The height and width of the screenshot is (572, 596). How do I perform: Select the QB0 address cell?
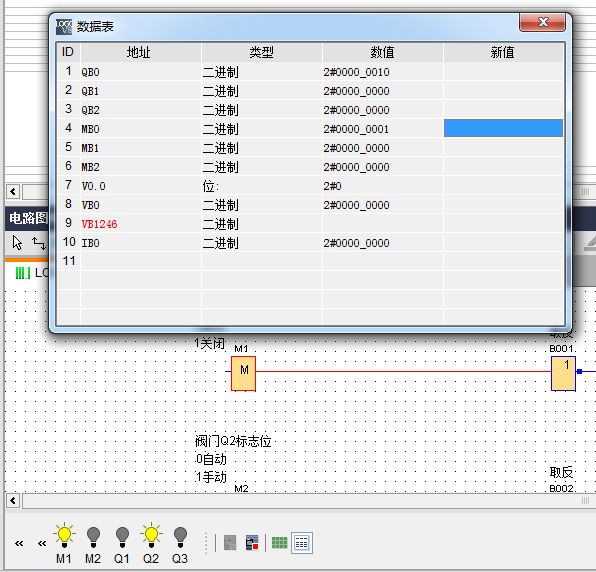click(141, 71)
